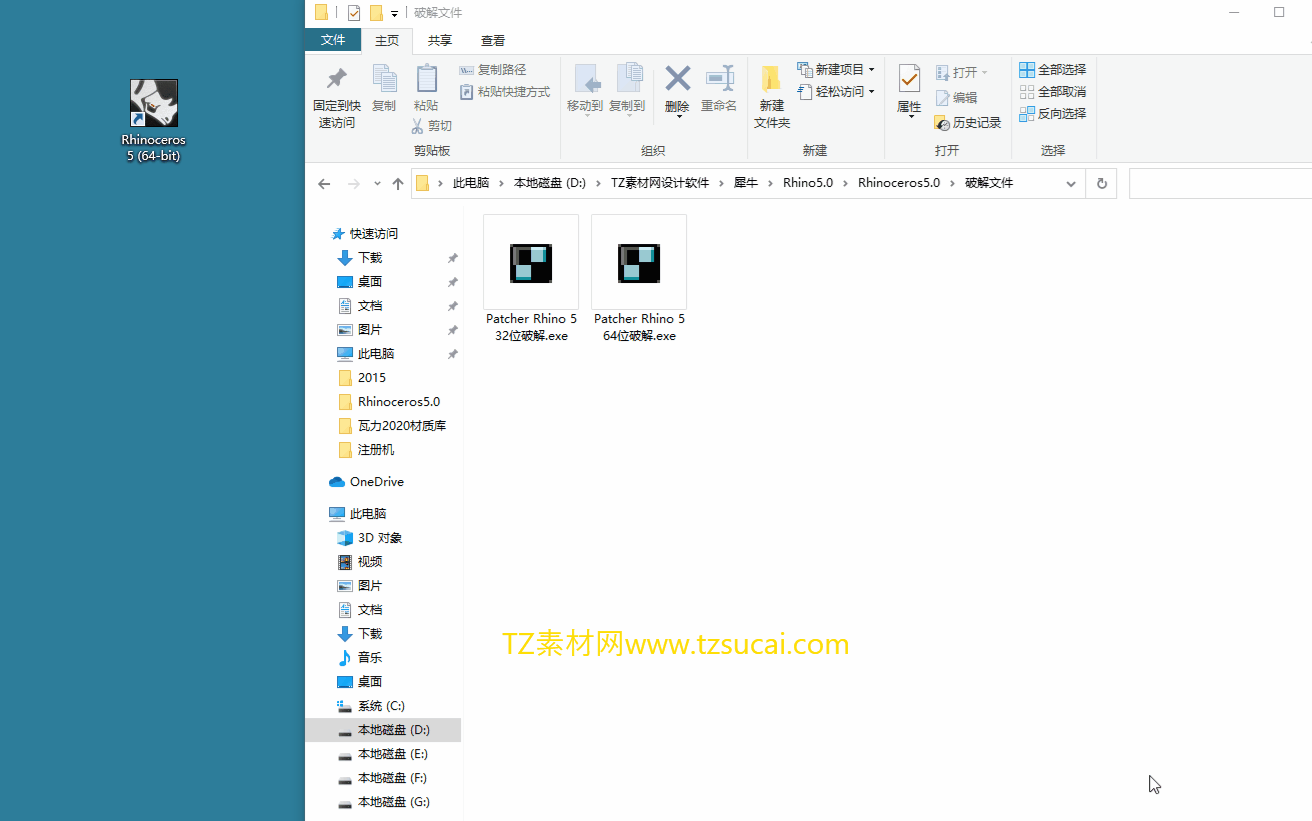Select 本地磁盘 (E:) drive

(x=383, y=754)
